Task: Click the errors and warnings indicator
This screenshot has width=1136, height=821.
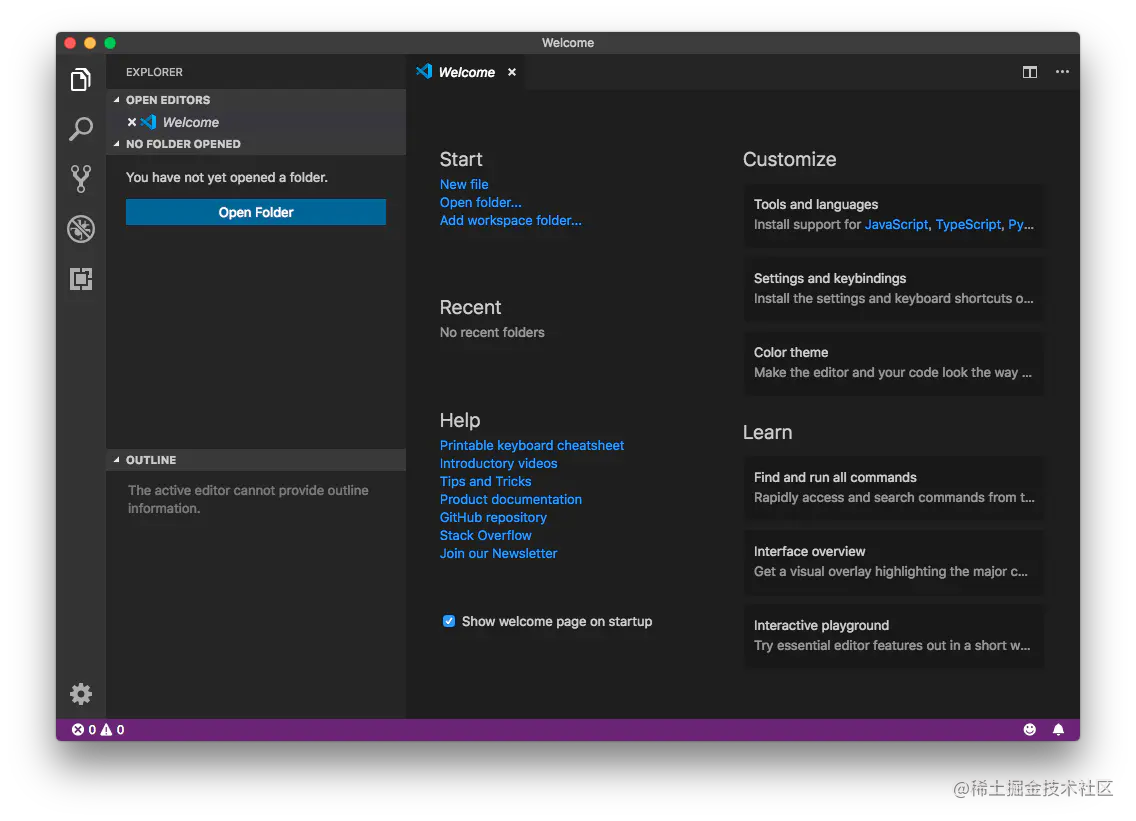Action: coord(98,729)
